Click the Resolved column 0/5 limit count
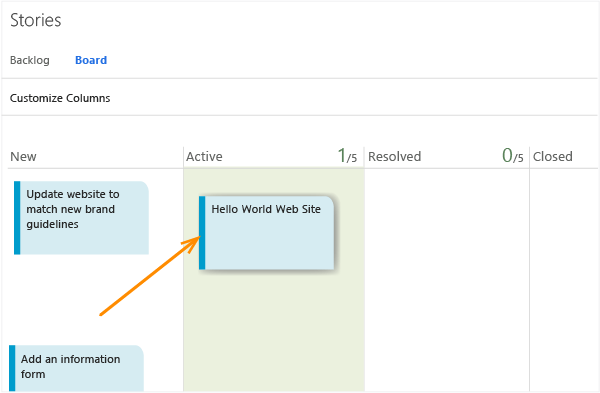 pos(513,156)
